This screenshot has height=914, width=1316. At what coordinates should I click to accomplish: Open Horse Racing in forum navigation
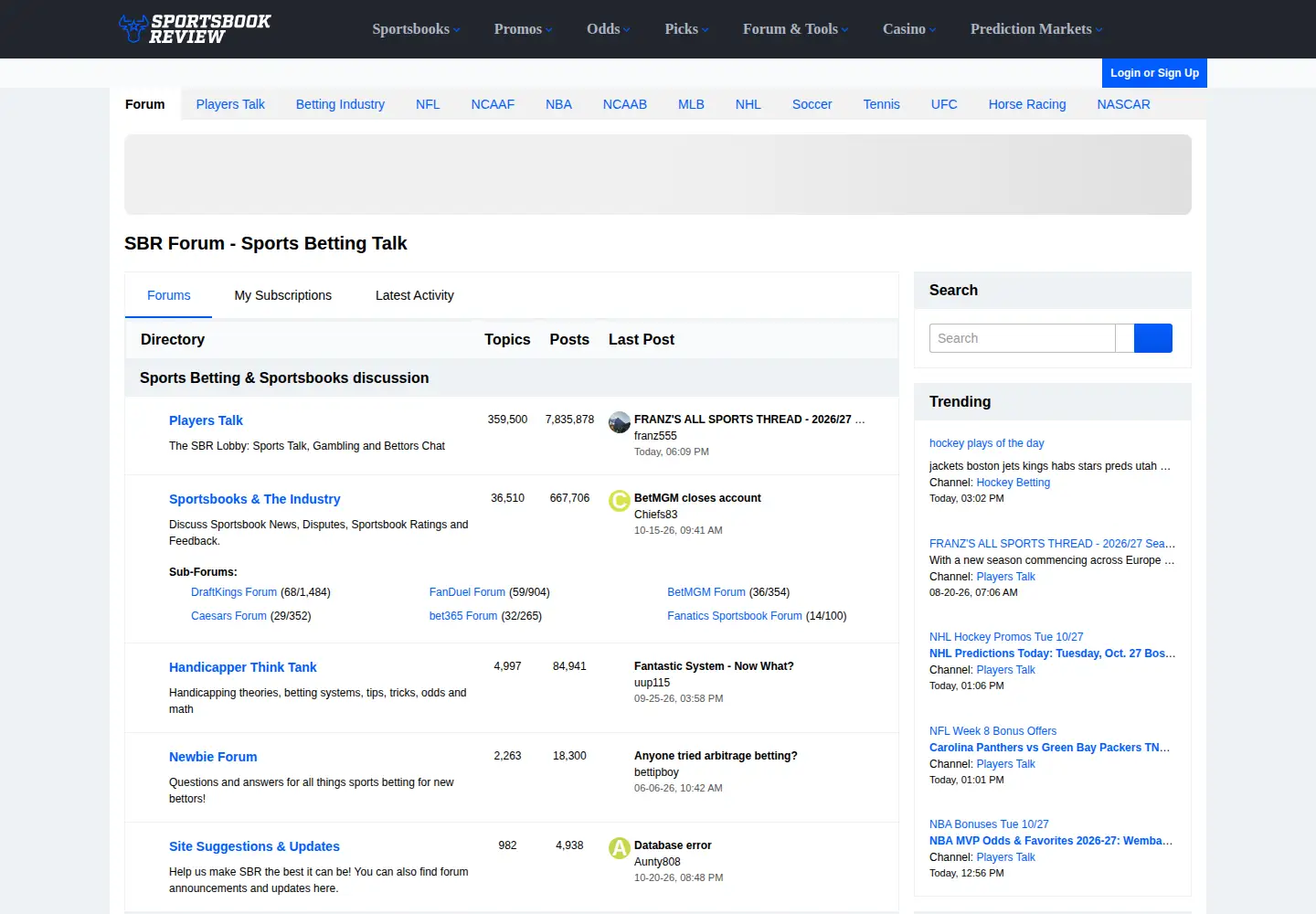[x=1027, y=104]
